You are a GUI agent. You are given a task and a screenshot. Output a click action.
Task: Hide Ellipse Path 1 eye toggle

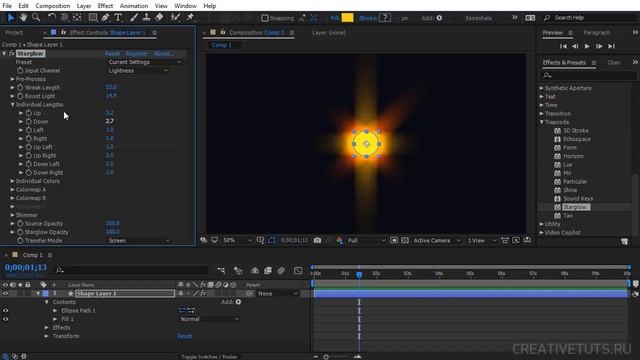pyautogui.click(x=5, y=311)
